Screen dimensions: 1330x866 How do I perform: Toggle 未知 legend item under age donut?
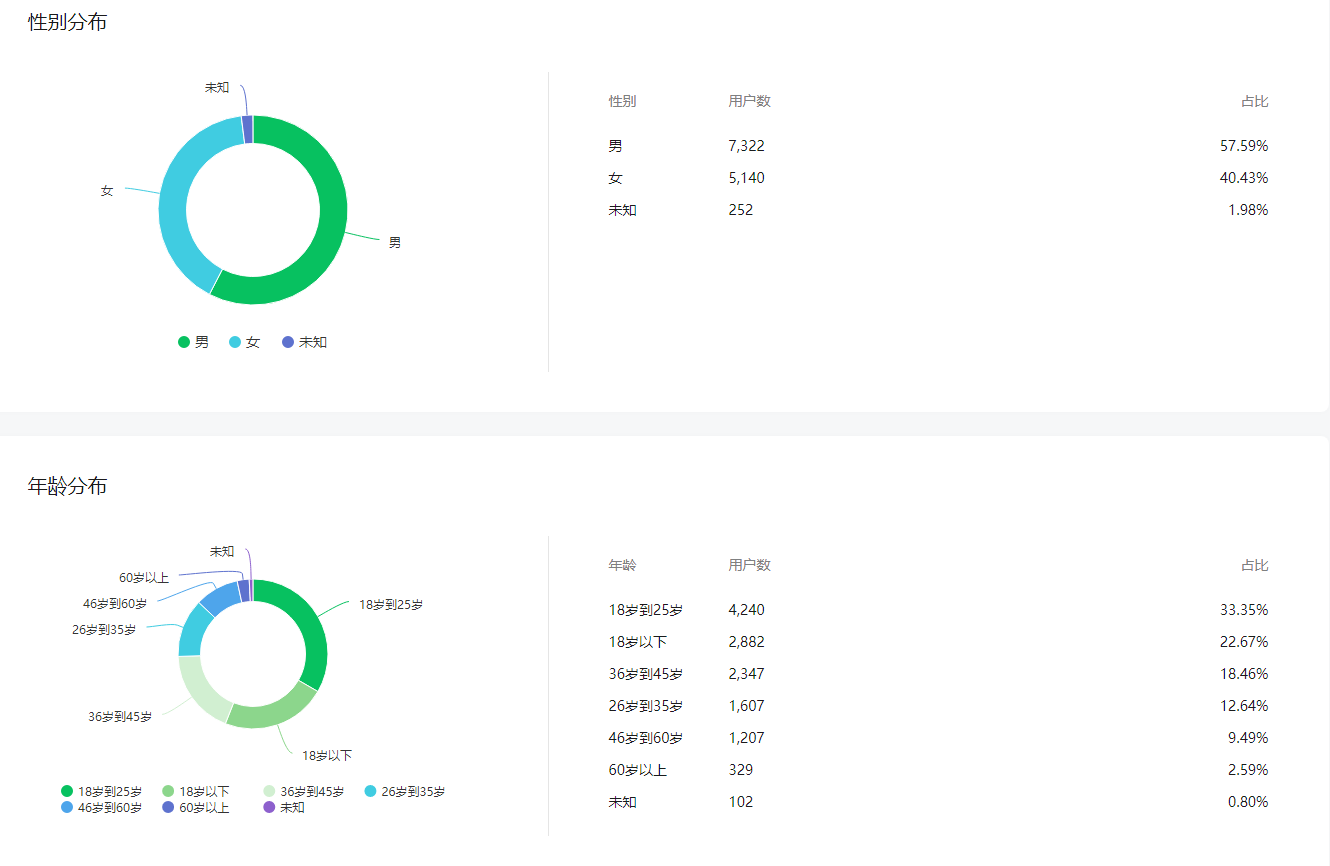(284, 807)
